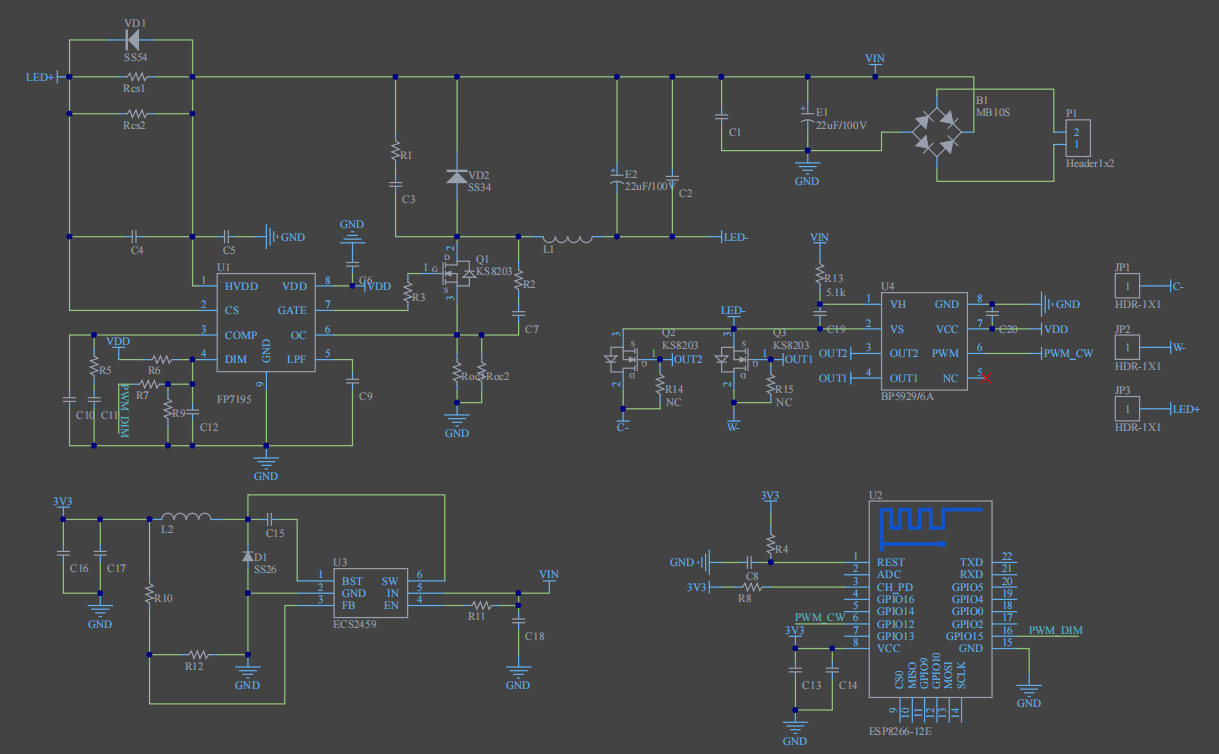Image resolution: width=1219 pixels, height=754 pixels.
Task: Click the TXD pin label on U2
Action: pos(971,562)
